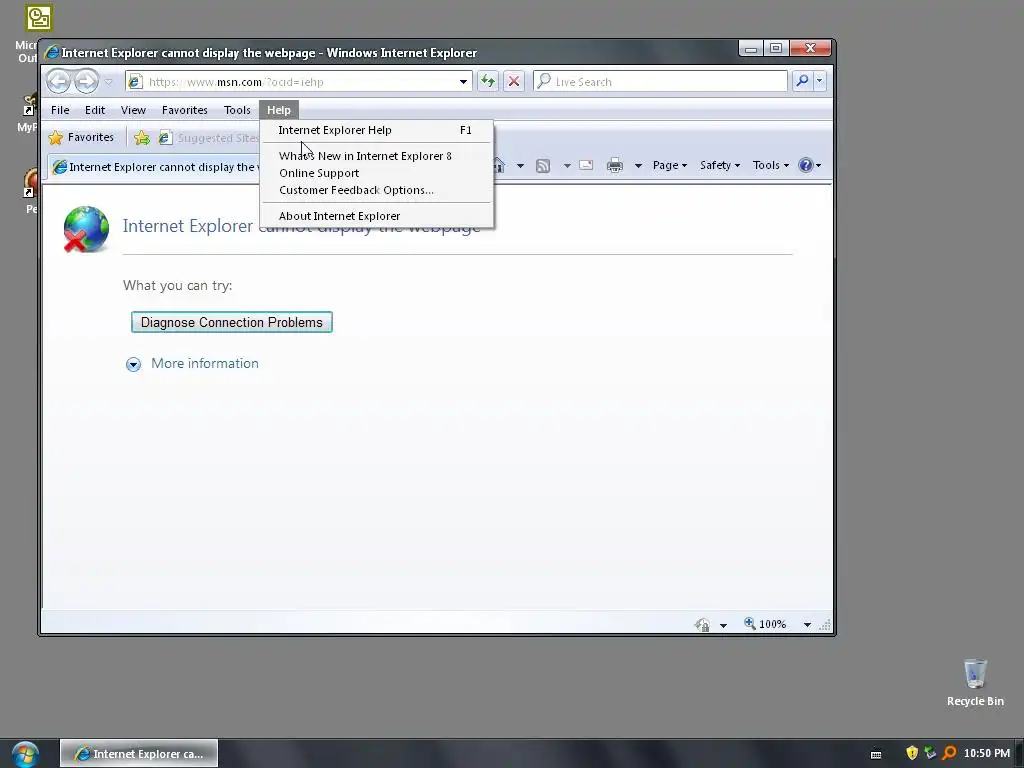Click the network connection tray icon
Screen dimensions: 1024x768
click(x=931, y=753)
